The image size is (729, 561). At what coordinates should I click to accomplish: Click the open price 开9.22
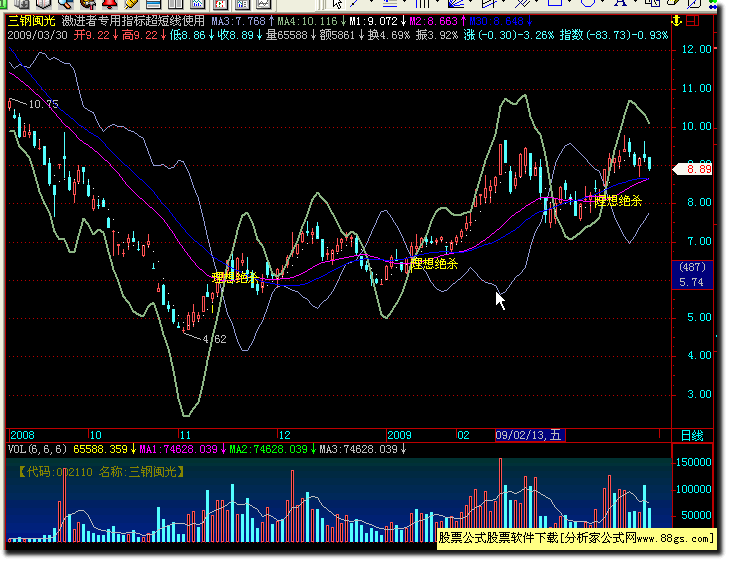(x=92, y=35)
